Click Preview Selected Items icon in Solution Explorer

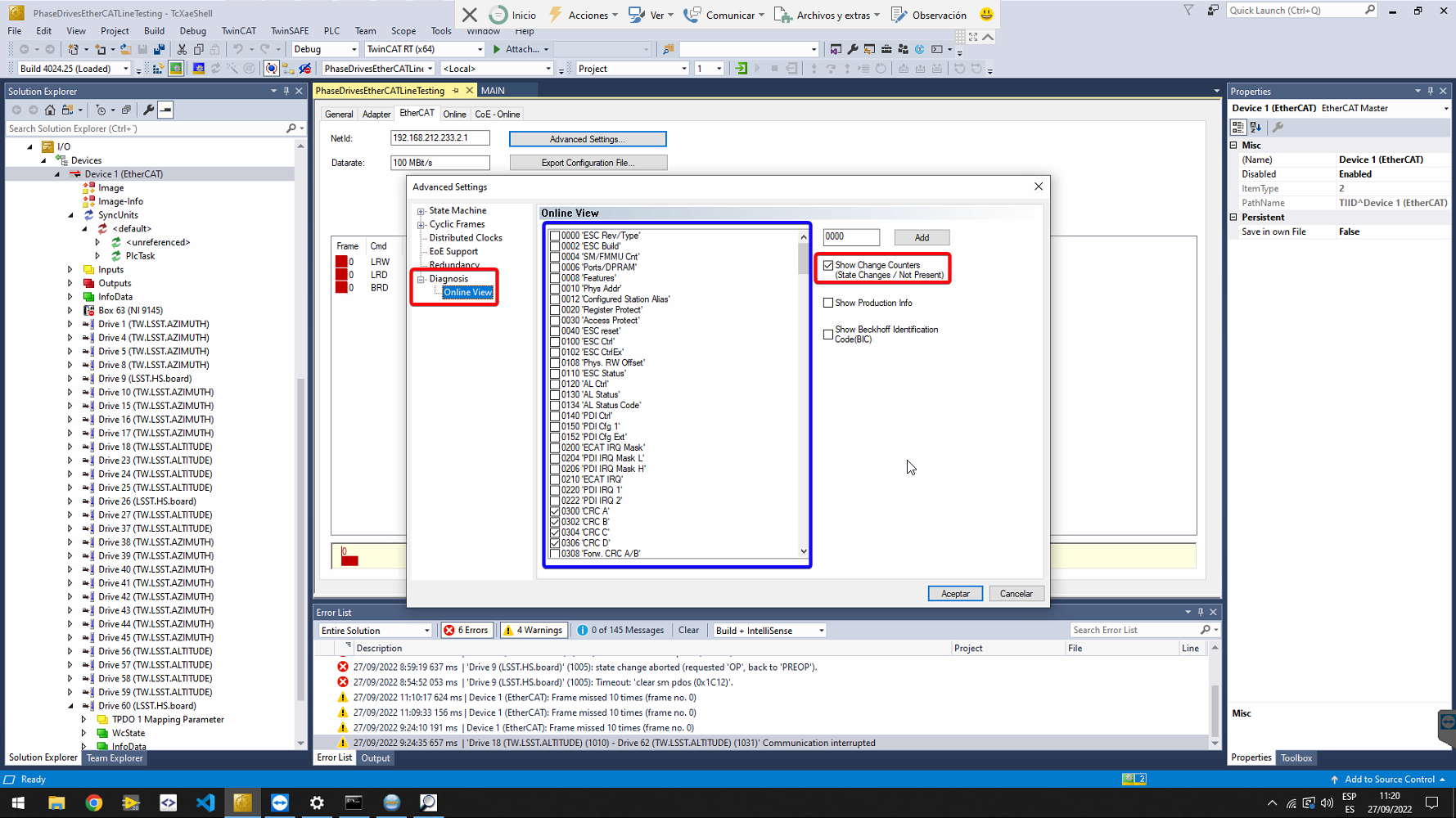pos(165,110)
